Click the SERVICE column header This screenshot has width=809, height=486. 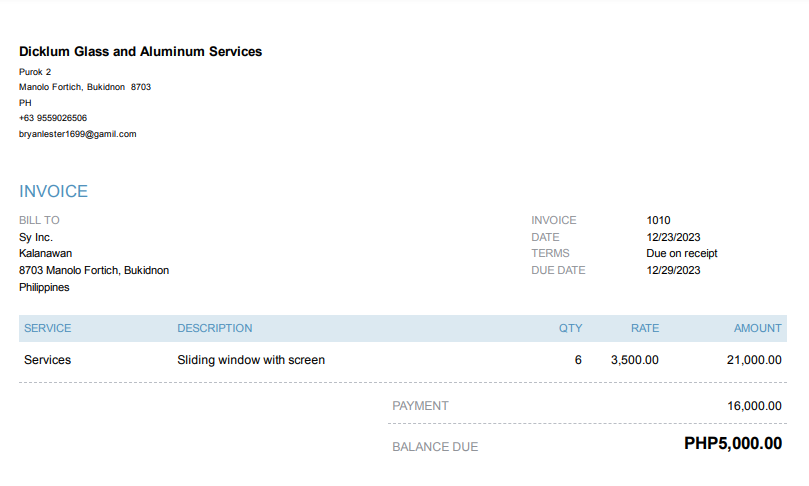[47, 328]
